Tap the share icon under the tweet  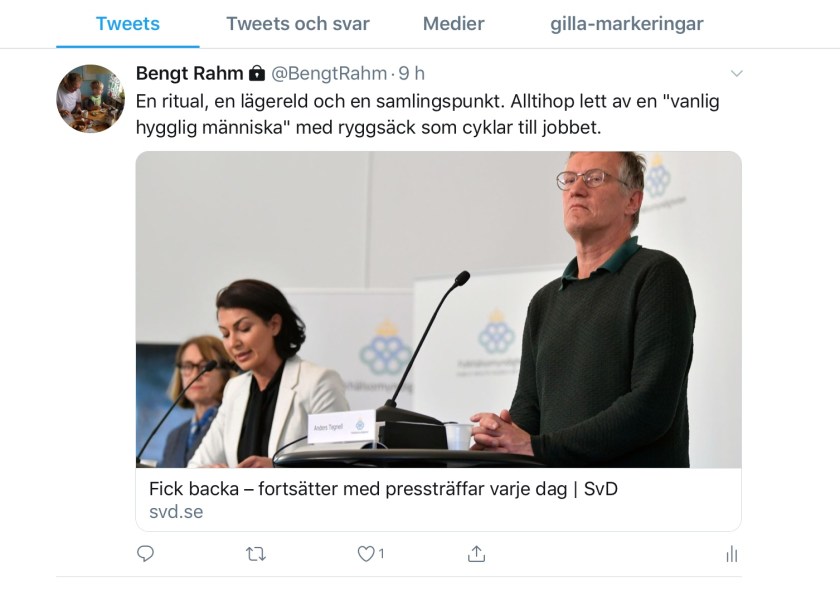(477, 553)
